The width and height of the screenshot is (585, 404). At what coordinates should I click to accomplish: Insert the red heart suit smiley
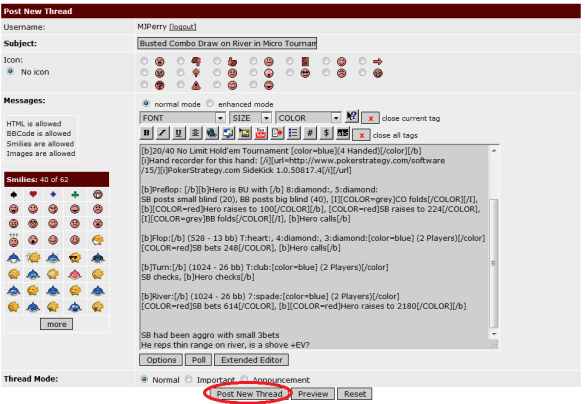(x=33, y=194)
